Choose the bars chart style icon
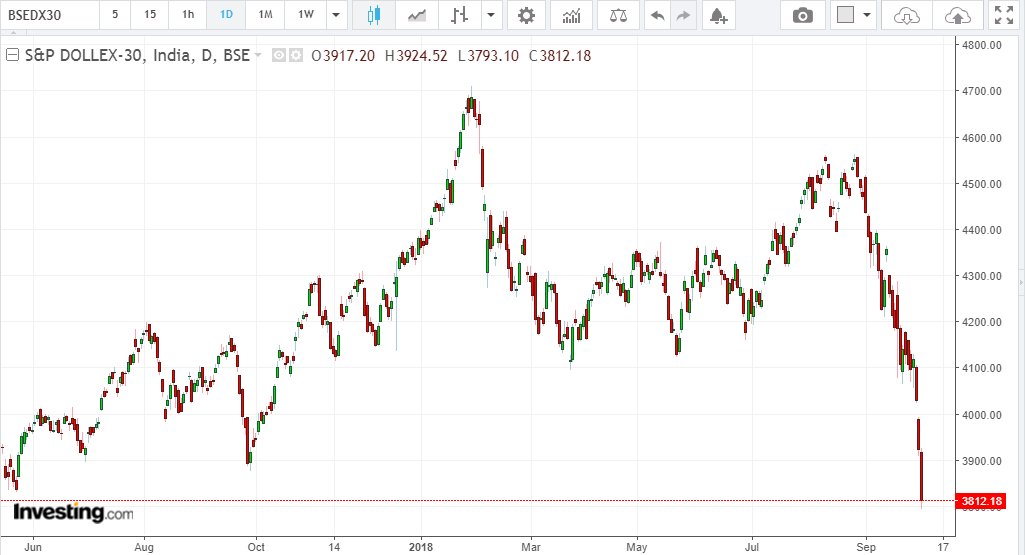Screen dimensions: 1025x555 [460, 15]
